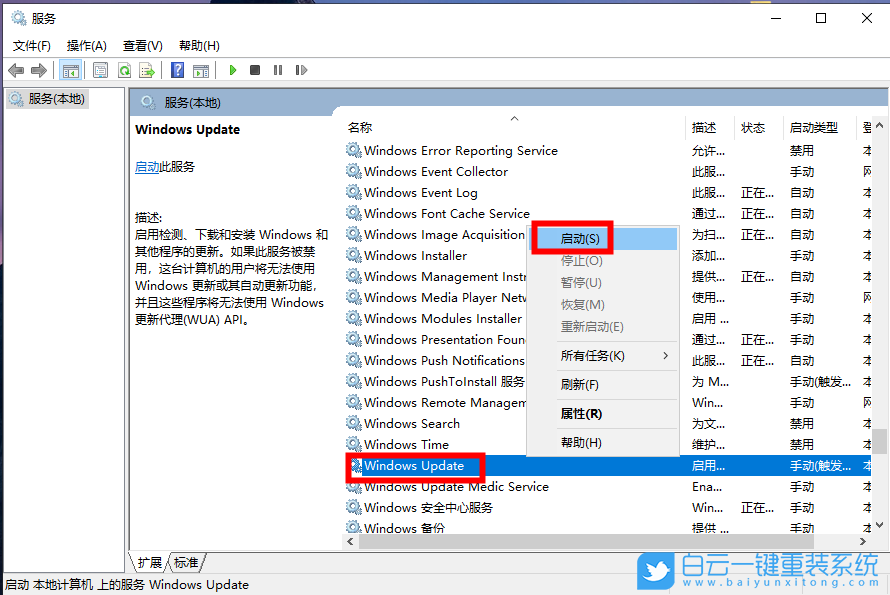Click the Export List toolbar icon
The height and width of the screenshot is (595, 890).
click(x=148, y=70)
